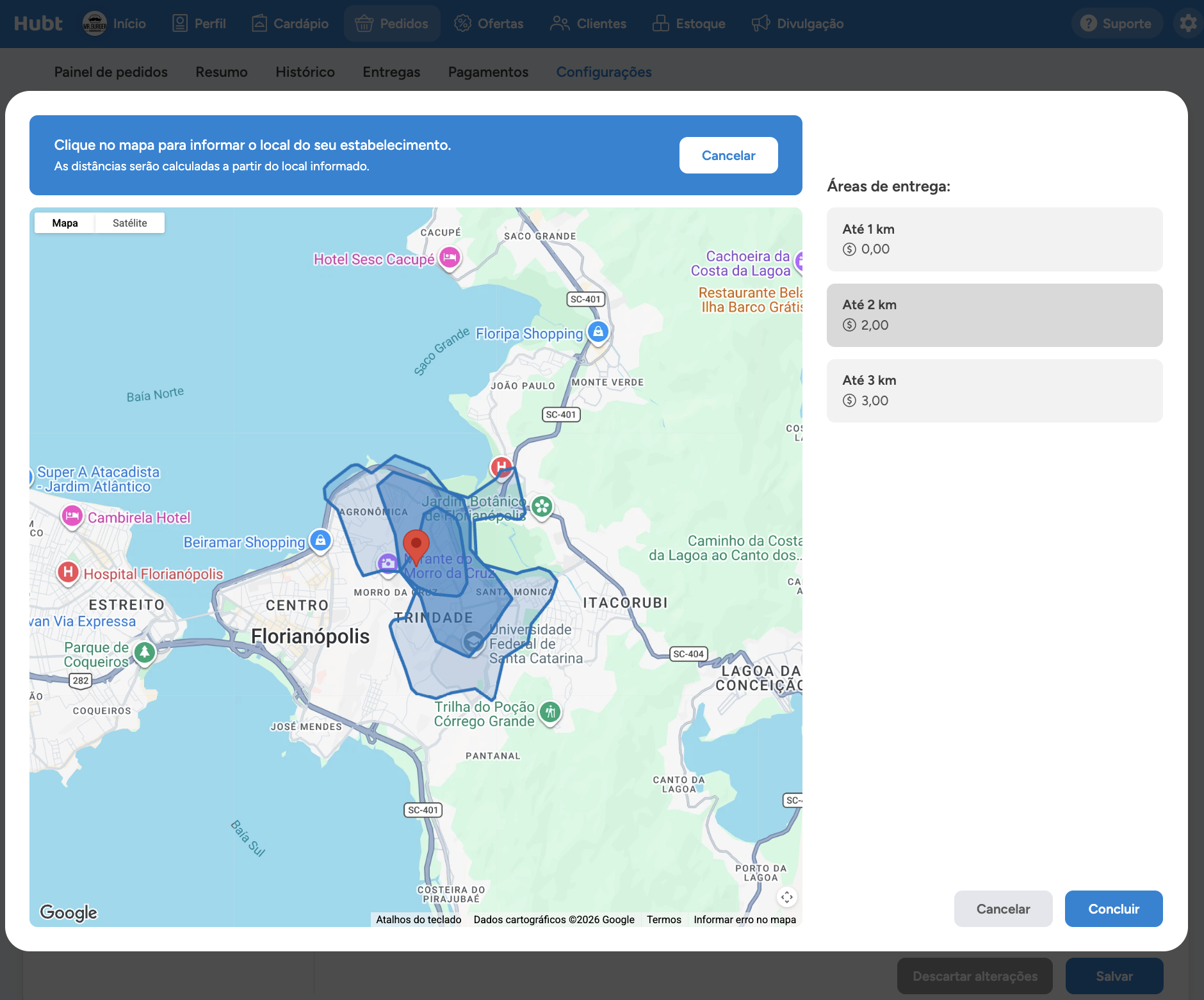Screen dimensions: 1204x1000
Task: Click the Trilha do Poção hiking marker
Action: coord(550,712)
